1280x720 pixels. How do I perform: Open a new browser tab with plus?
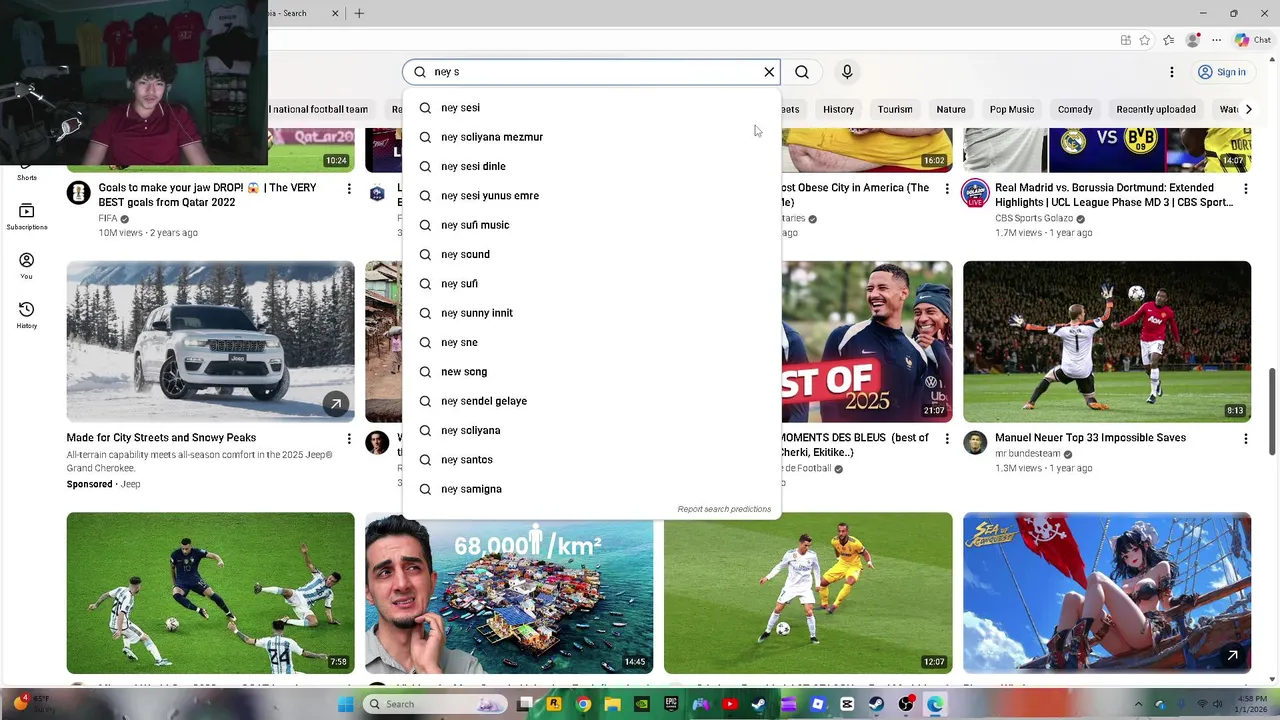359,13
